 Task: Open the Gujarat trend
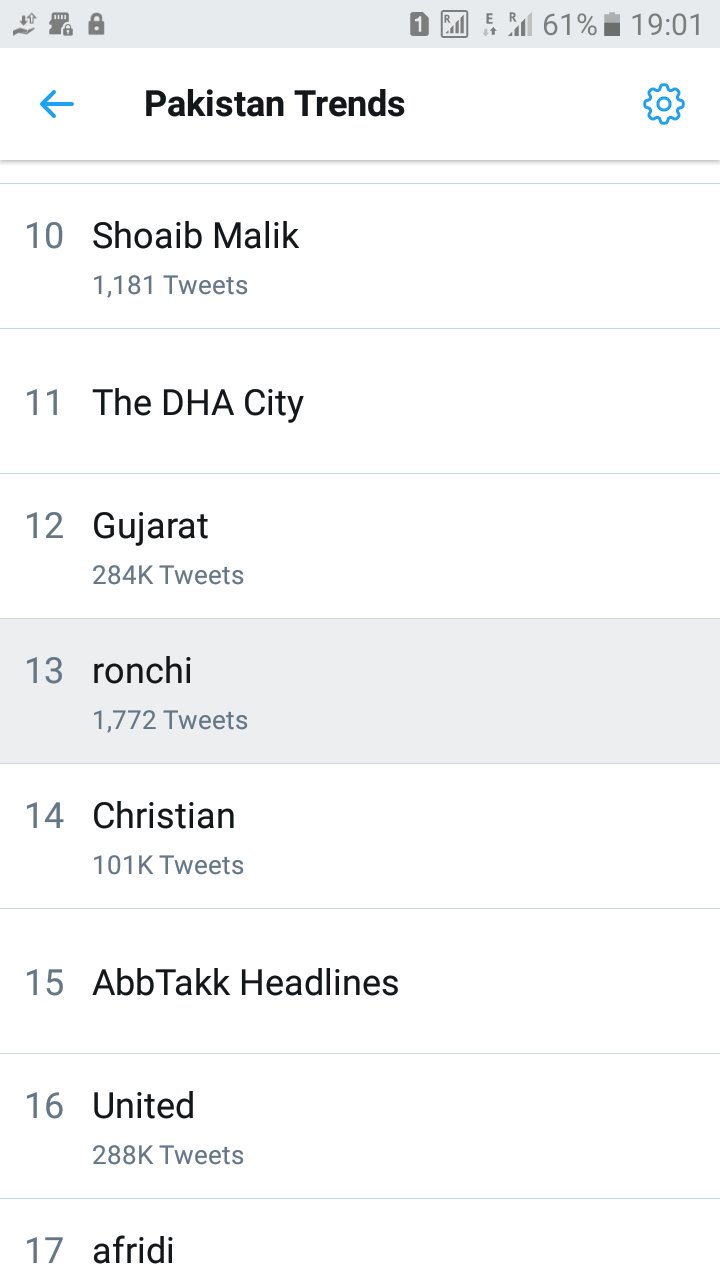pos(150,527)
